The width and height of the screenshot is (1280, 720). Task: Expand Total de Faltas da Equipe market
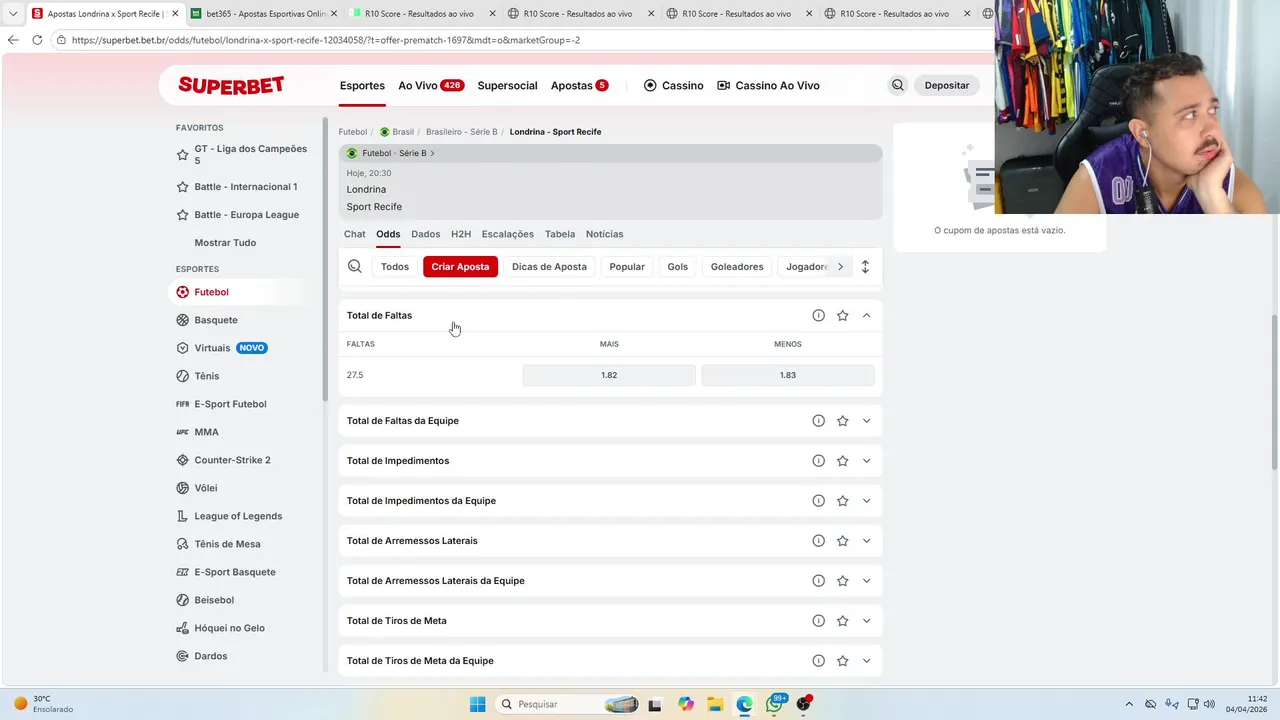tap(866, 421)
